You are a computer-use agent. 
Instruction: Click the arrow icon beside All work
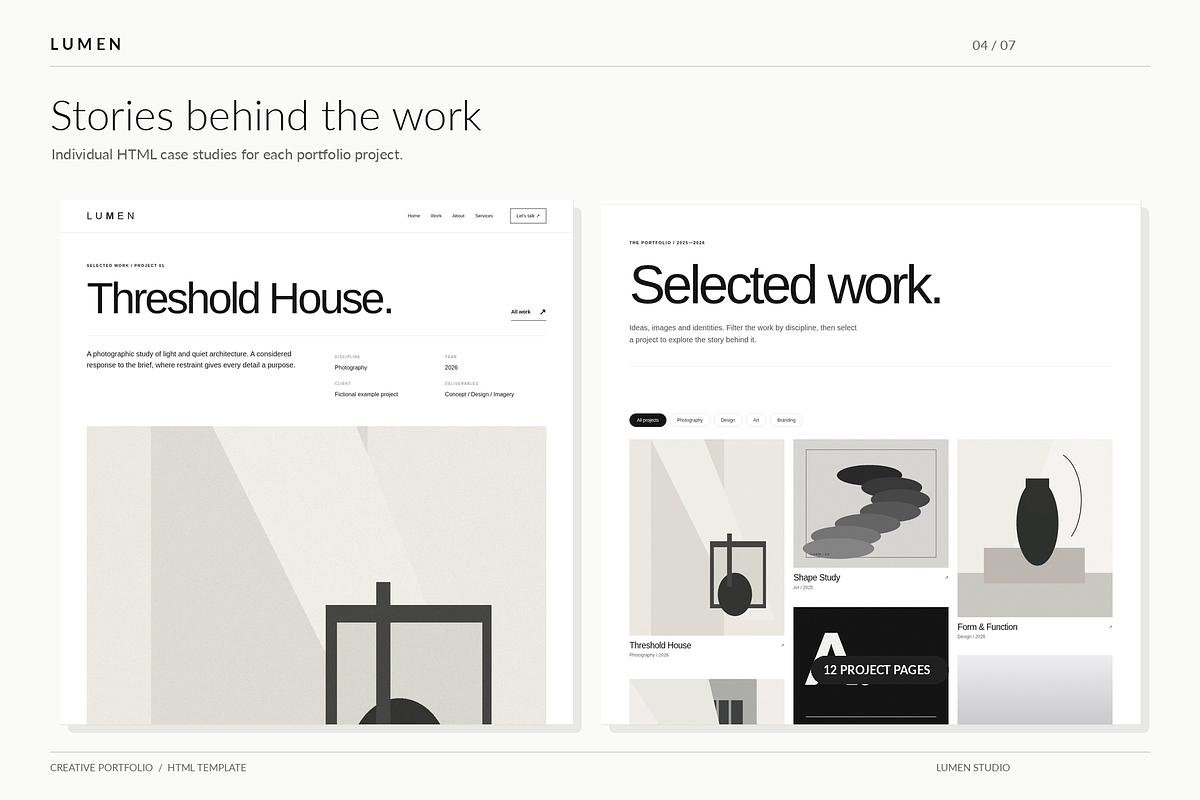(x=543, y=312)
